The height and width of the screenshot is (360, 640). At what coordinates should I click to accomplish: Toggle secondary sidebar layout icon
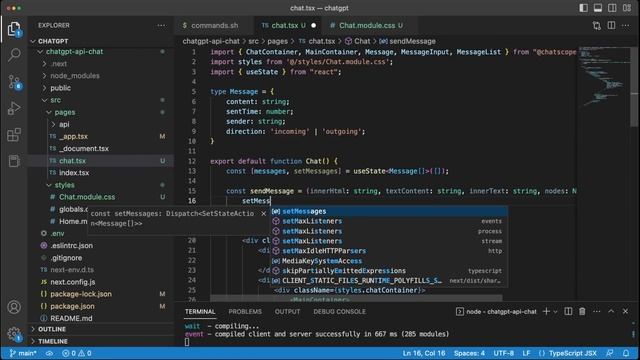[x=612, y=8]
